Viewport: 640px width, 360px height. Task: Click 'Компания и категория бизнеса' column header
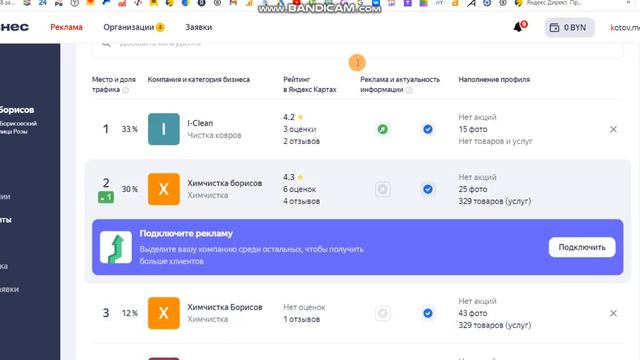(x=199, y=80)
